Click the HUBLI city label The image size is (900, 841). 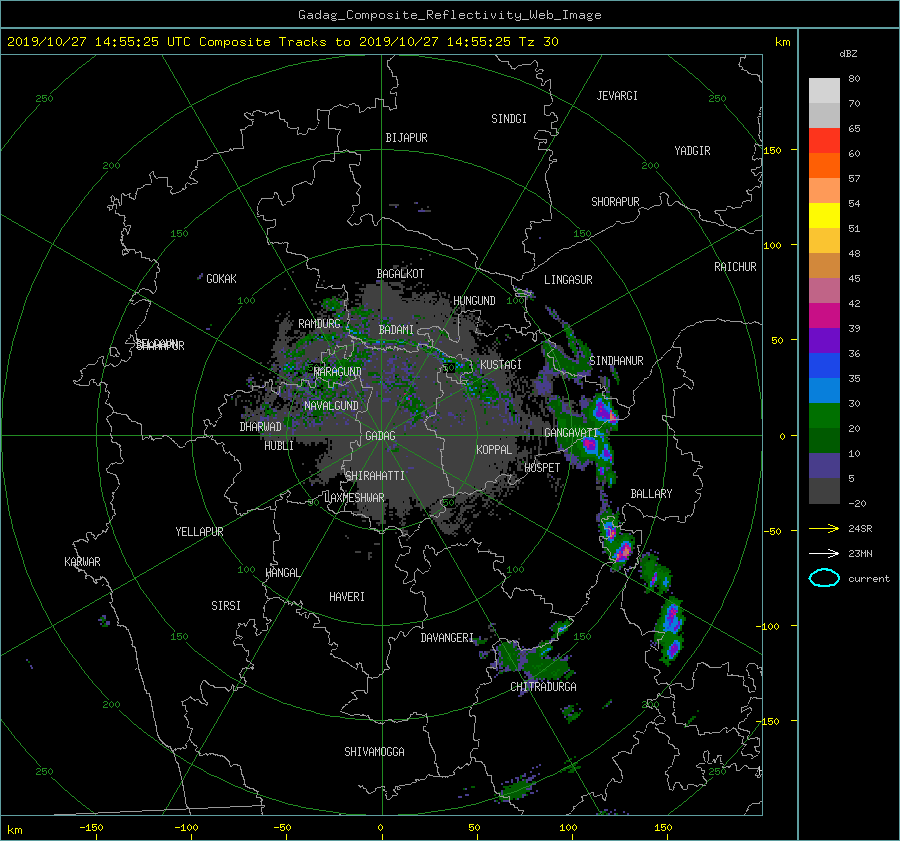(x=278, y=446)
